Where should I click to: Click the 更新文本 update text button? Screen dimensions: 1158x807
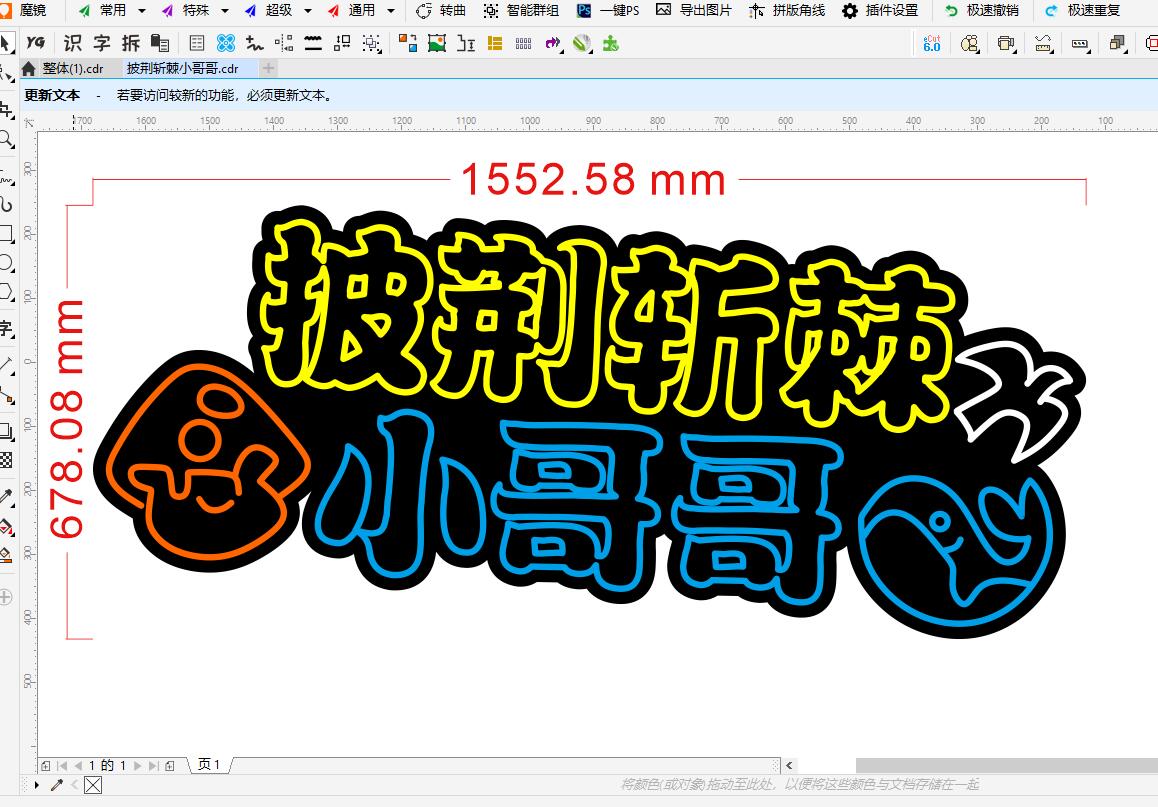pos(52,95)
